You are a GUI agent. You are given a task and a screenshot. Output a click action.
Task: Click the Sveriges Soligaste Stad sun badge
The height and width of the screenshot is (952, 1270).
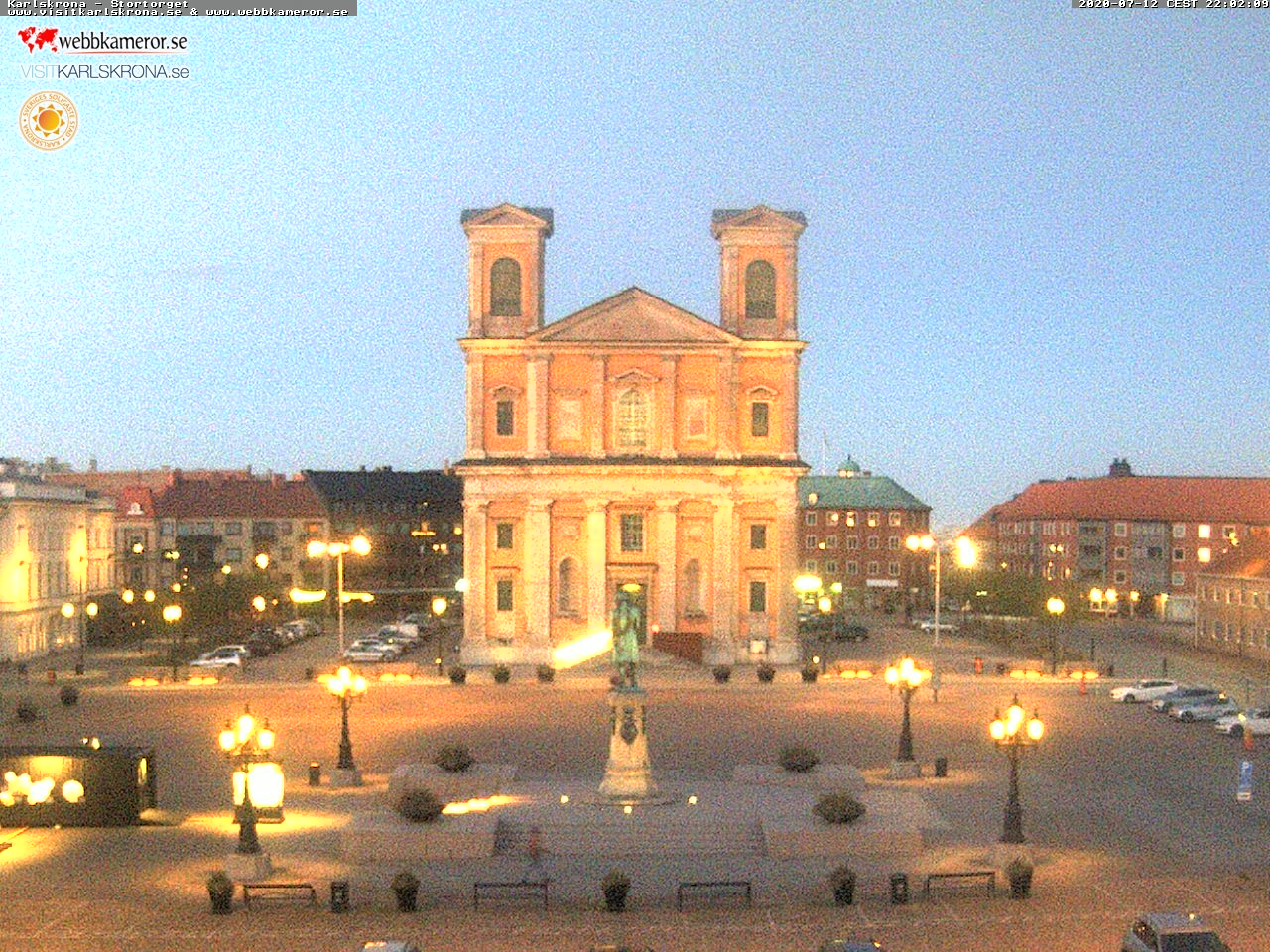(x=49, y=121)
